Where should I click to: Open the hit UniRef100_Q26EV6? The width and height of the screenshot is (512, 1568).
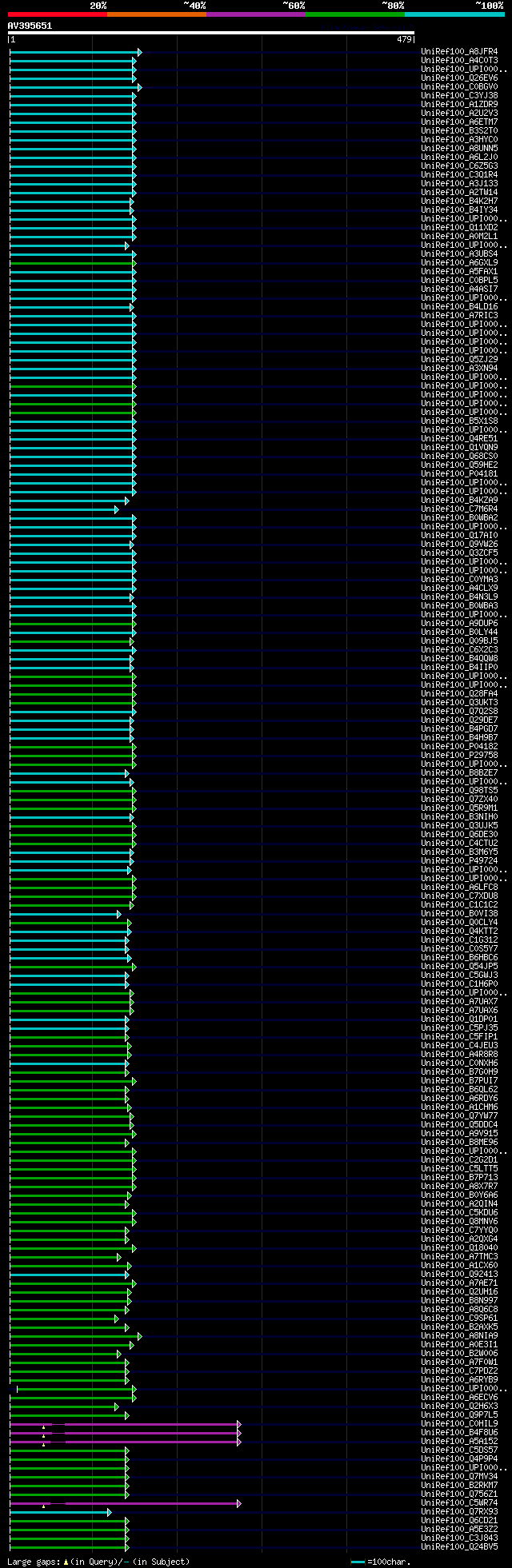tap(459, 78)
